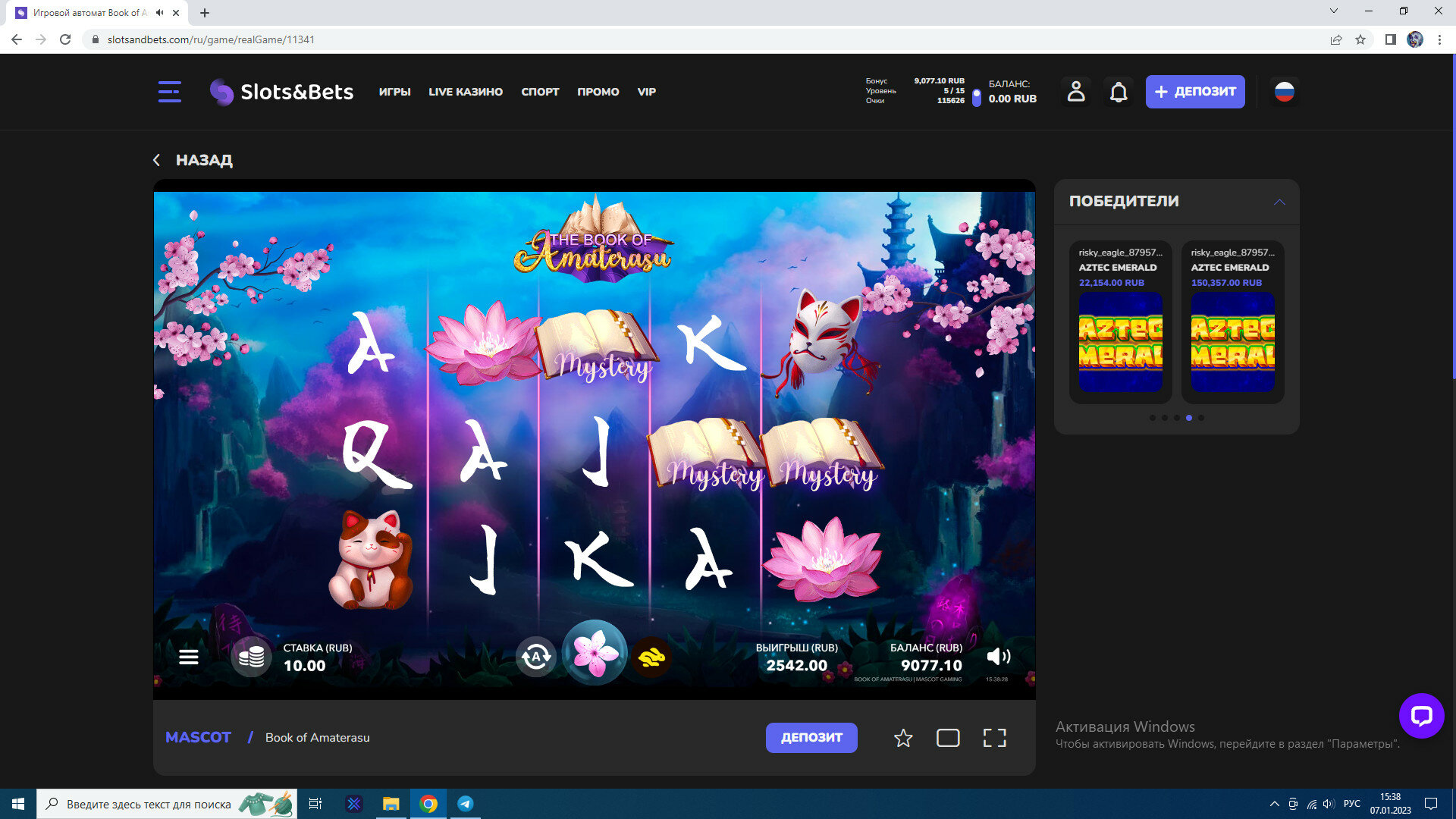
Task: Click the coin stack bet icon
Action: coord(251,657)
